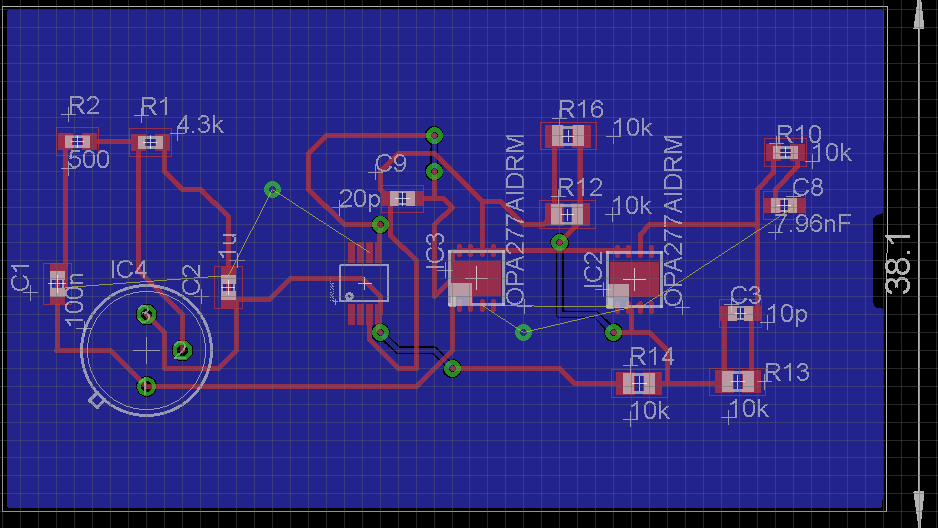Click the C1 designator label
Viewport: 938px width, 528px height.
(22, 278)
